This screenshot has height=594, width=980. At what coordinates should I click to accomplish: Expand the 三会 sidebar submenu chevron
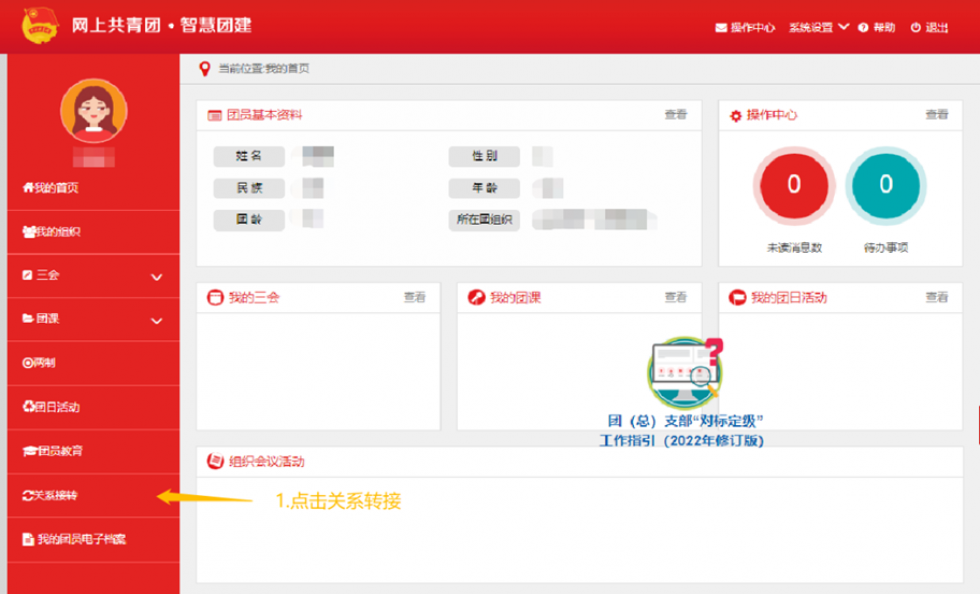156,277
